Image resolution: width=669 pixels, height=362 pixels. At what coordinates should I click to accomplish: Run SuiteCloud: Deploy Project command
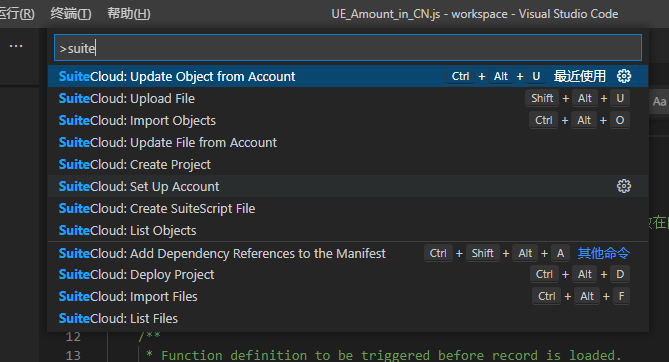(x=348, y=274)
